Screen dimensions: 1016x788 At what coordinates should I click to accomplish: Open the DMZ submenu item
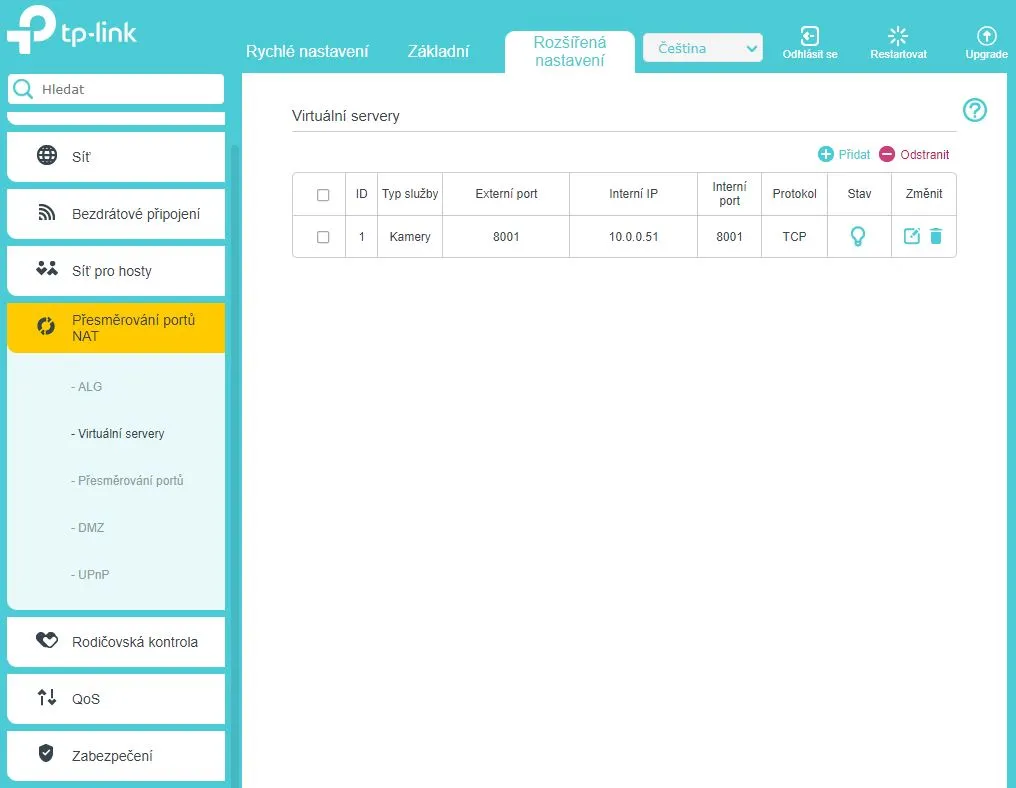point(91,527)
